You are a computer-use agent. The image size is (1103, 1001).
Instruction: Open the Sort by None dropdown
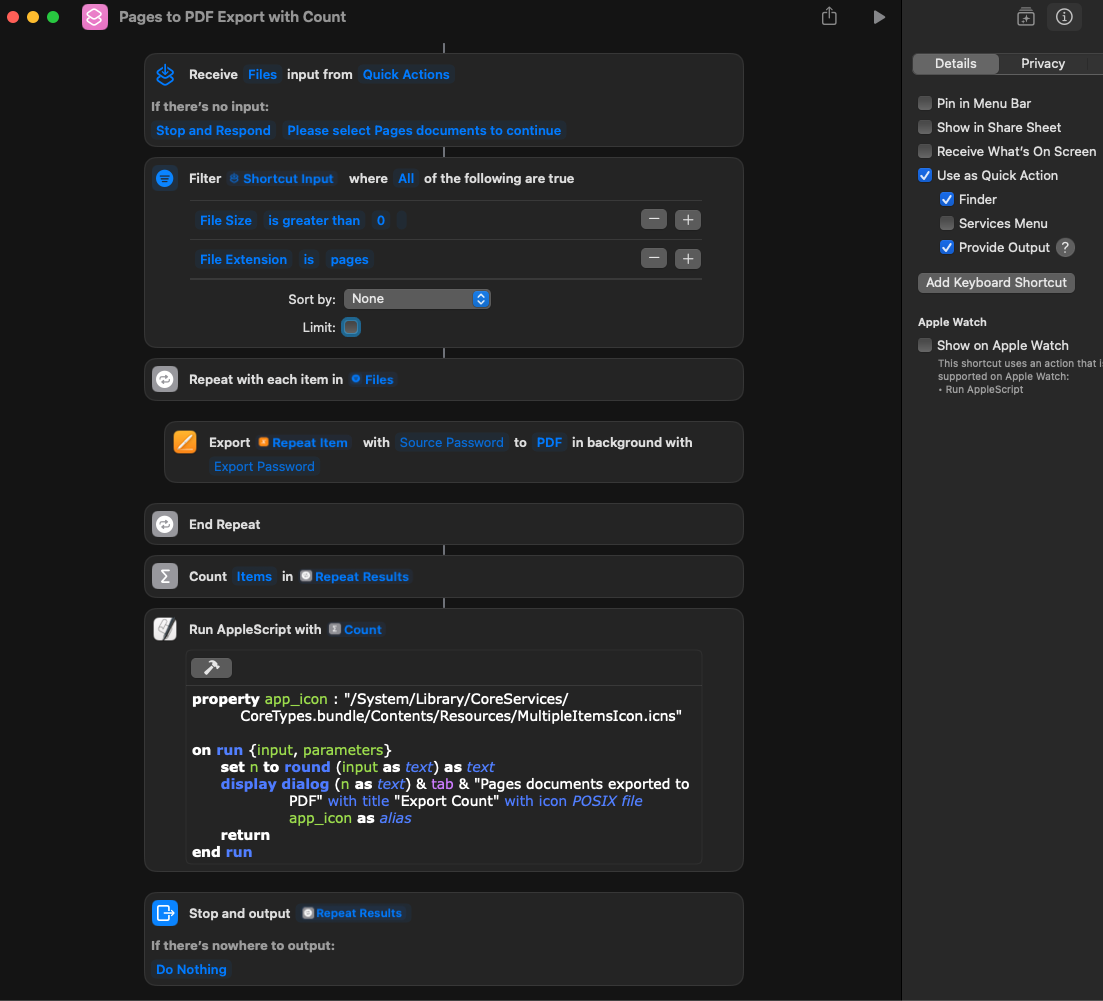point(417,299)
